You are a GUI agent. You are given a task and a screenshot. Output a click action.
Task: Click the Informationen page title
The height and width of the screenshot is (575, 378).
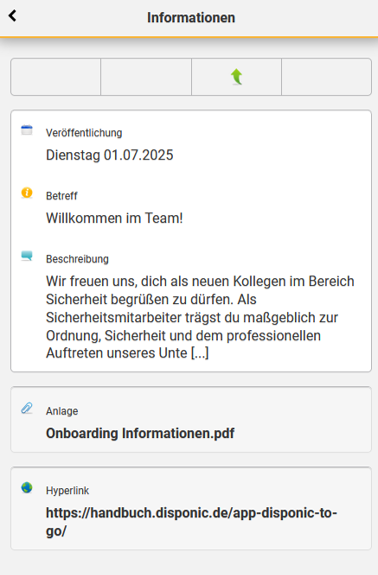pos(191,18)
